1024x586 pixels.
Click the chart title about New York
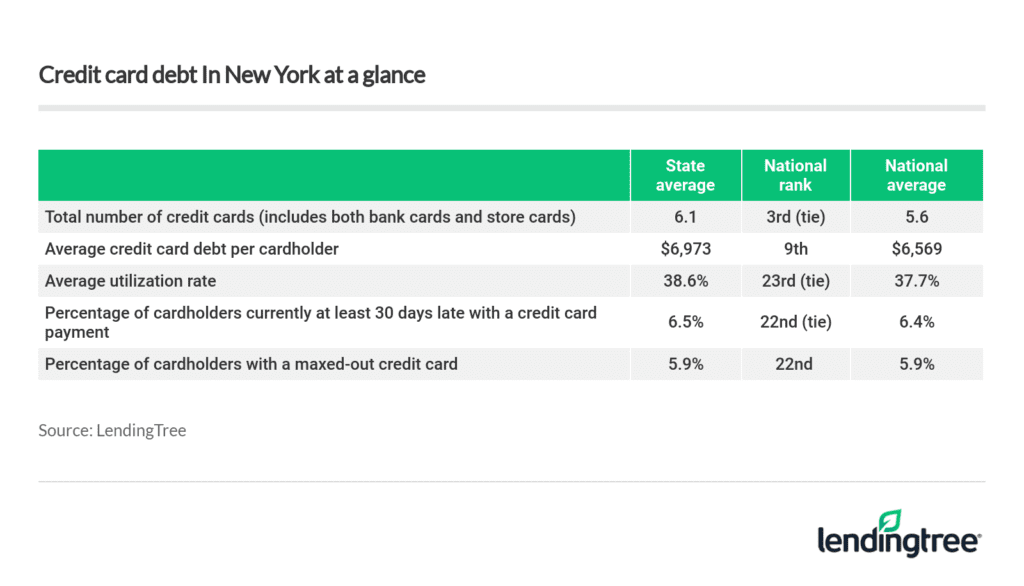tap(232, 75)
